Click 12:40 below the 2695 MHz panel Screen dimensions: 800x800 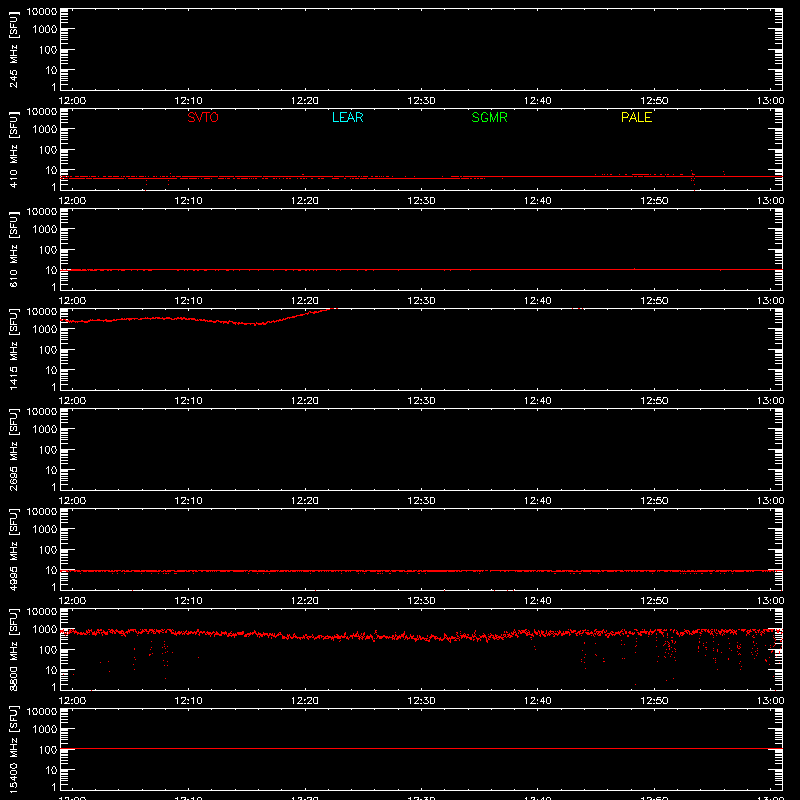(537, 501)
